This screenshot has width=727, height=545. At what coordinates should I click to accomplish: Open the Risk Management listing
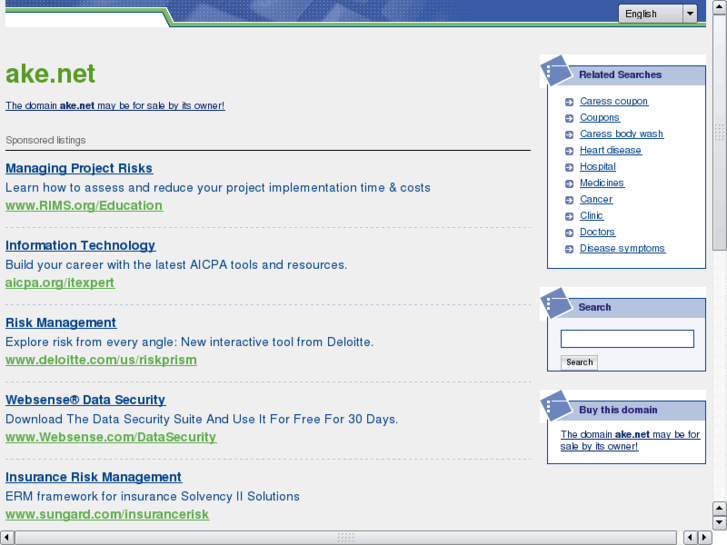click(x=61, y=323)
